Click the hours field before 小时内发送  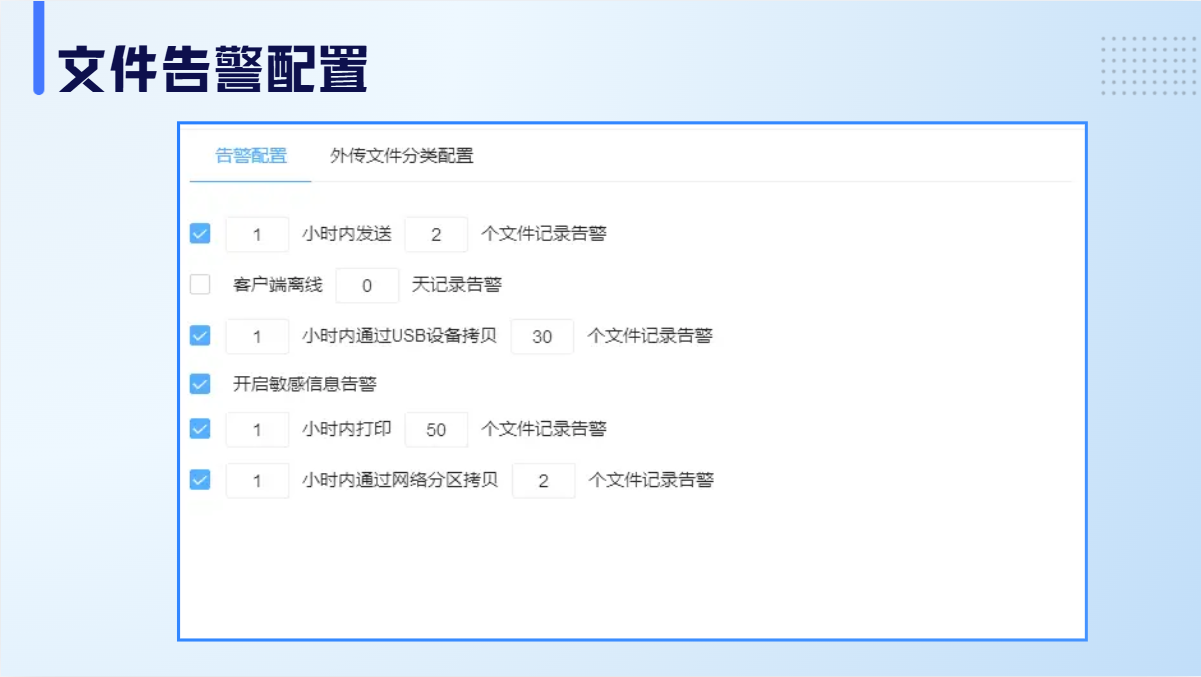coord(257,235)
